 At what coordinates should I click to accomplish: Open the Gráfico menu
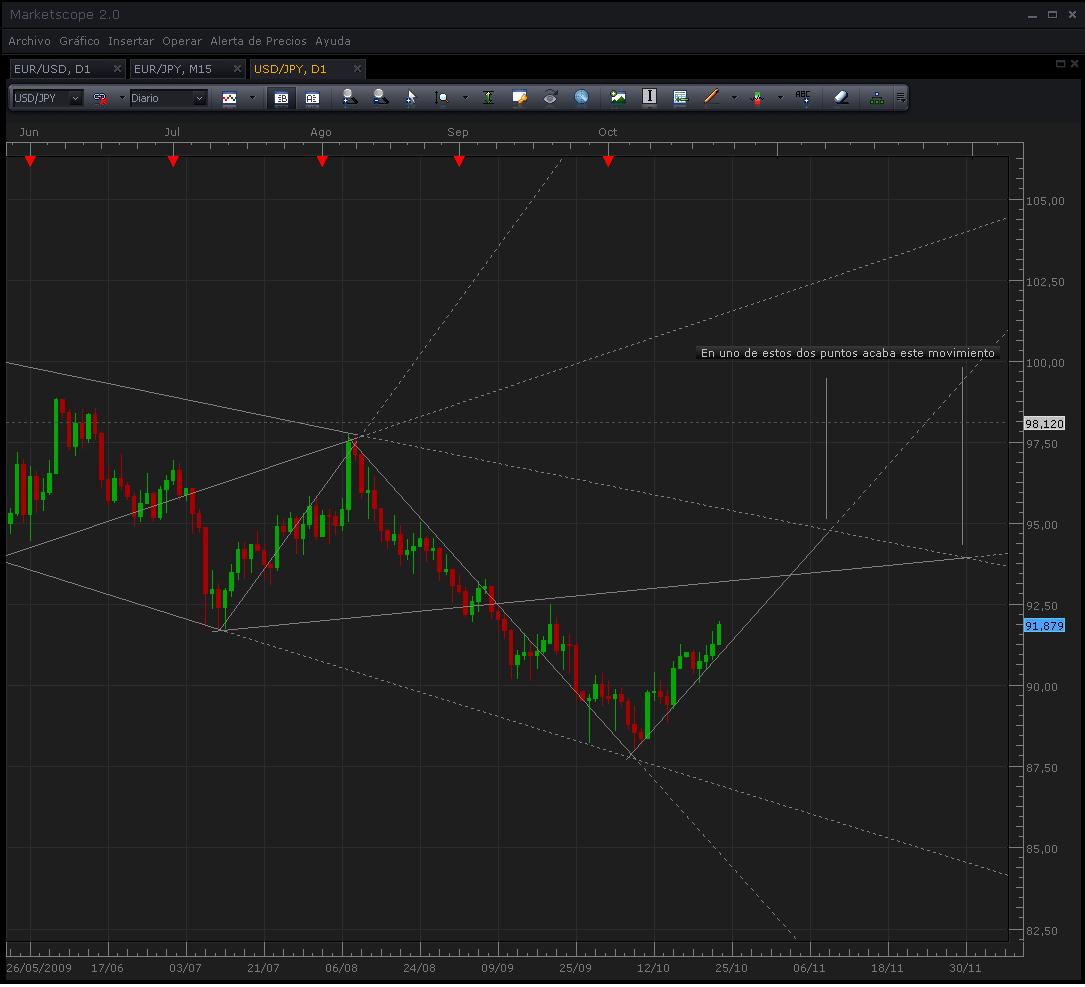point(80,41)
